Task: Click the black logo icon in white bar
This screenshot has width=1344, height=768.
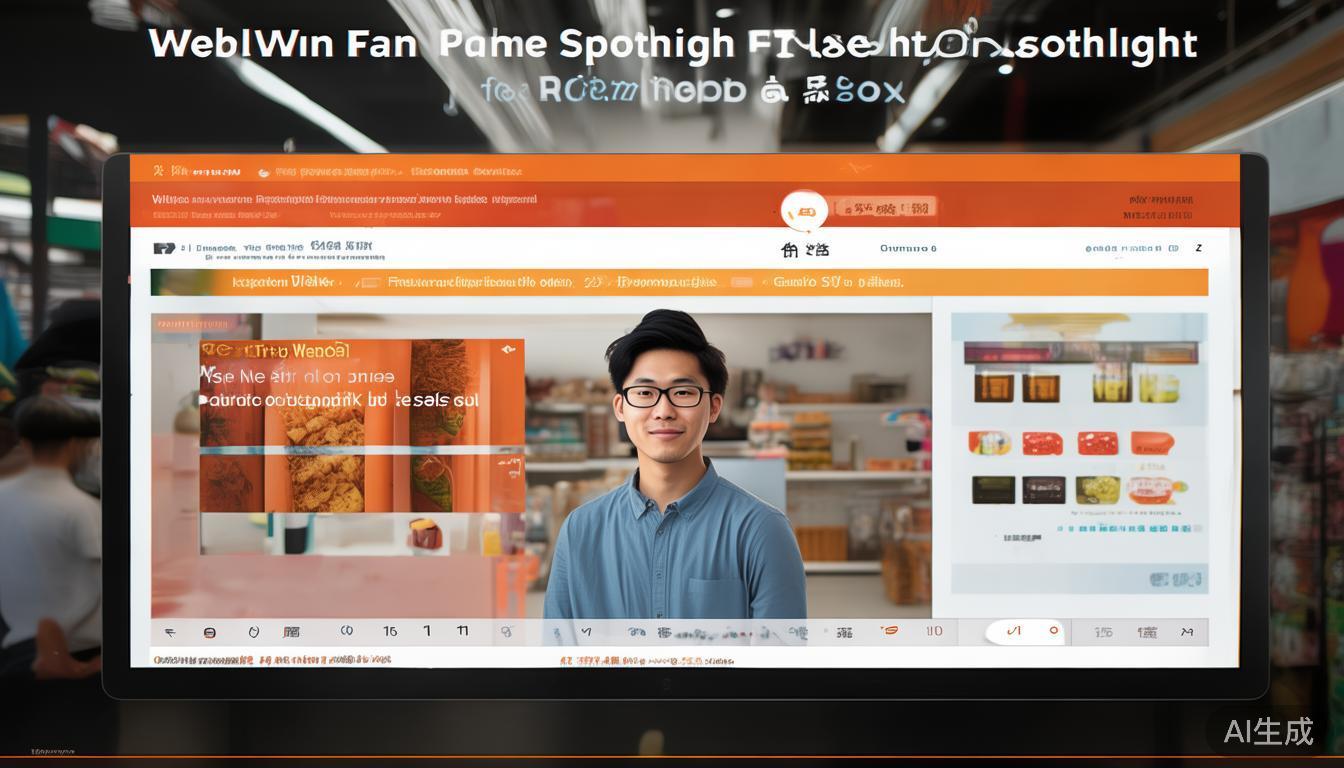Action: coord(165,248)
